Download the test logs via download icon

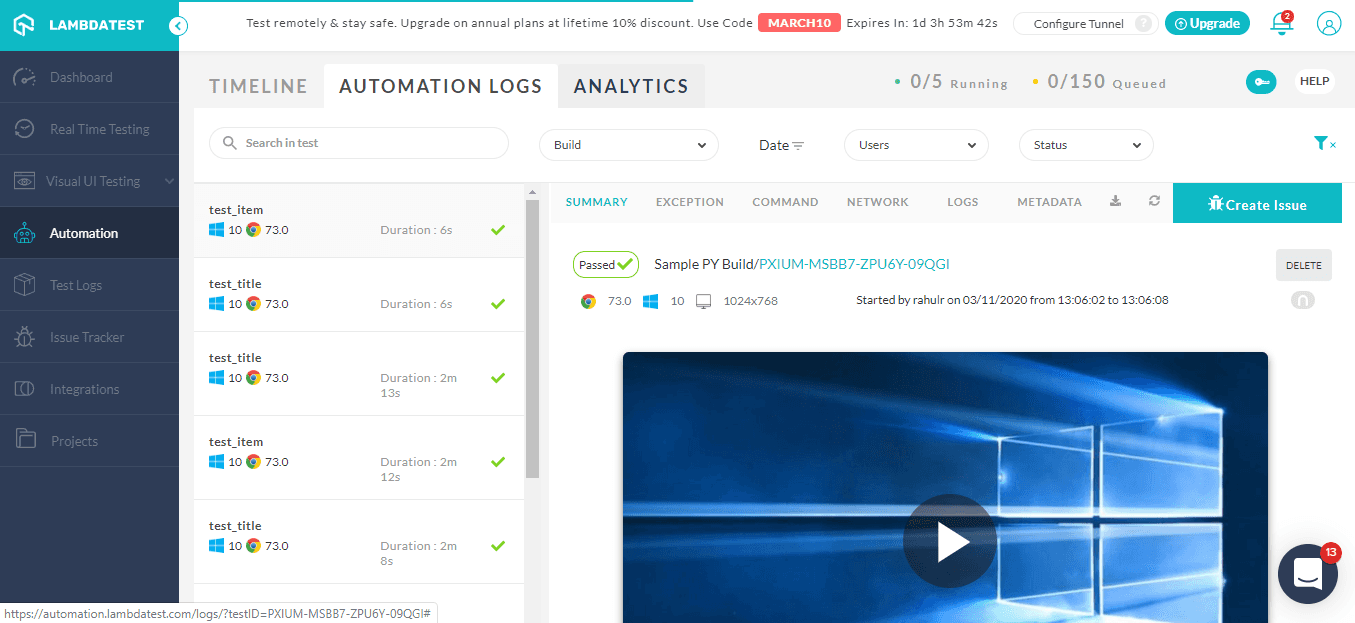pyautogui.click(x=1115, y=201)
